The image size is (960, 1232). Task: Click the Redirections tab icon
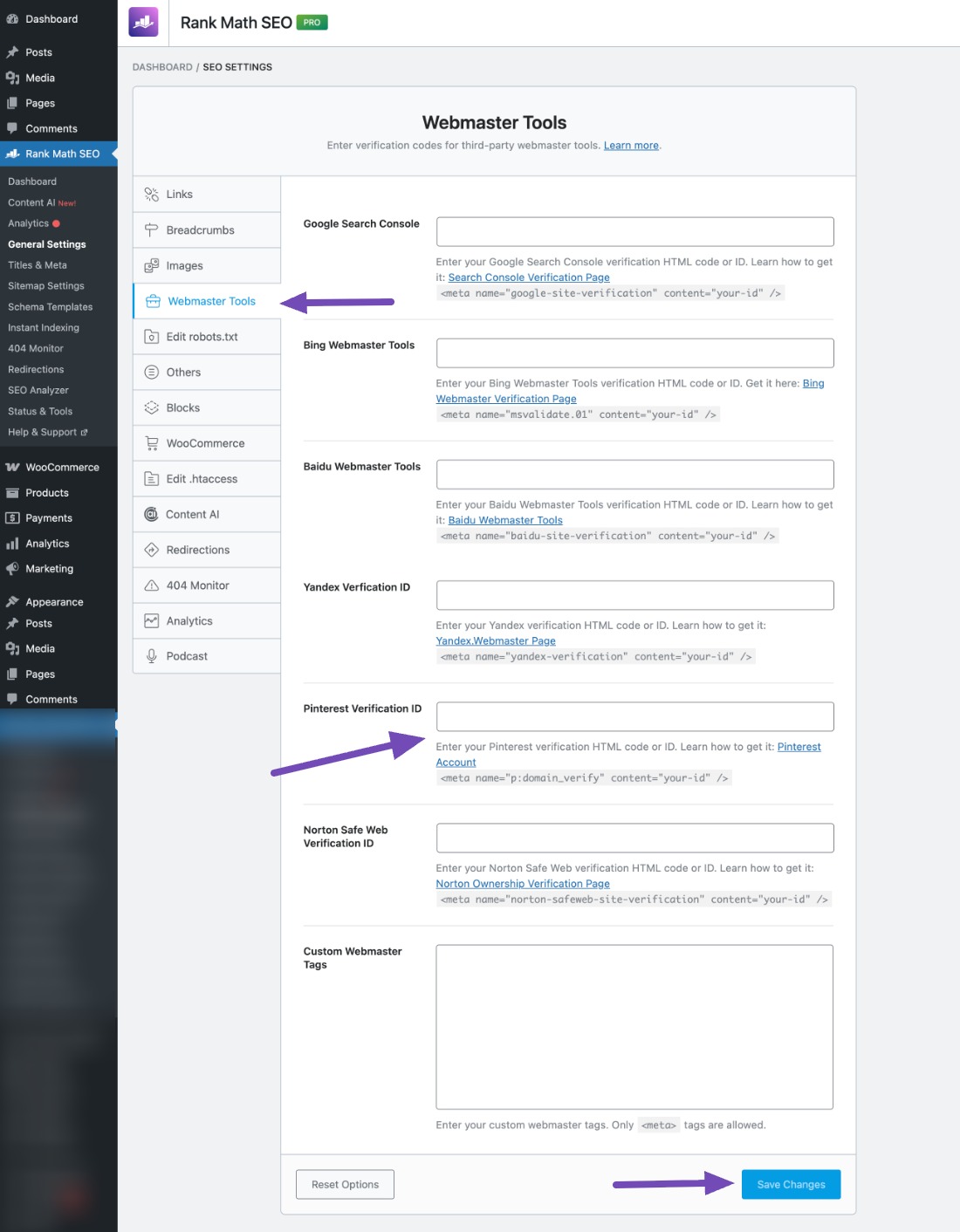[x=151, y=549]
